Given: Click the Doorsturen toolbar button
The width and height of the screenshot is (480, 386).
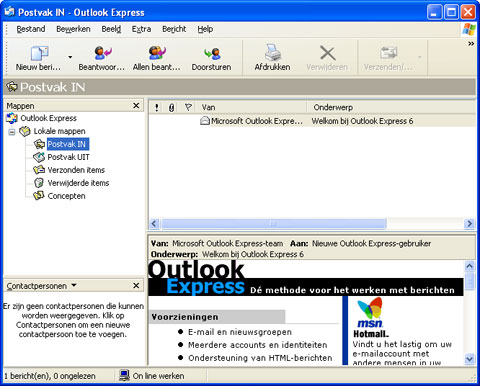Looking at the screenshot, I should click(211, 58).
